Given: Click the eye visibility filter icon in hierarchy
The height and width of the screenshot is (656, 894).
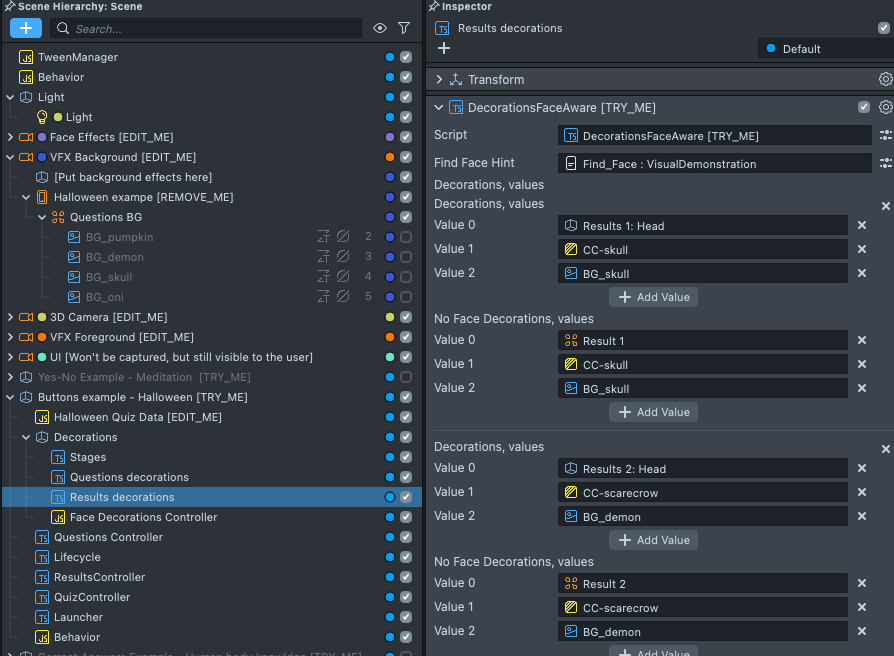Looking at the screenshot, I should [380, 29].
